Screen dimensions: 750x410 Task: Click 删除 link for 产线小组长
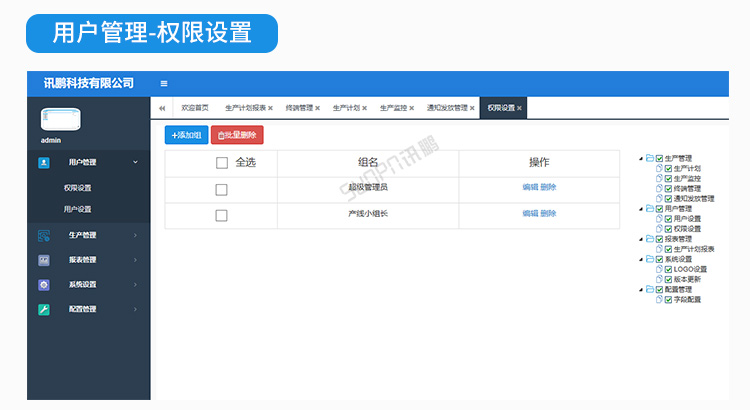point(548,213)
